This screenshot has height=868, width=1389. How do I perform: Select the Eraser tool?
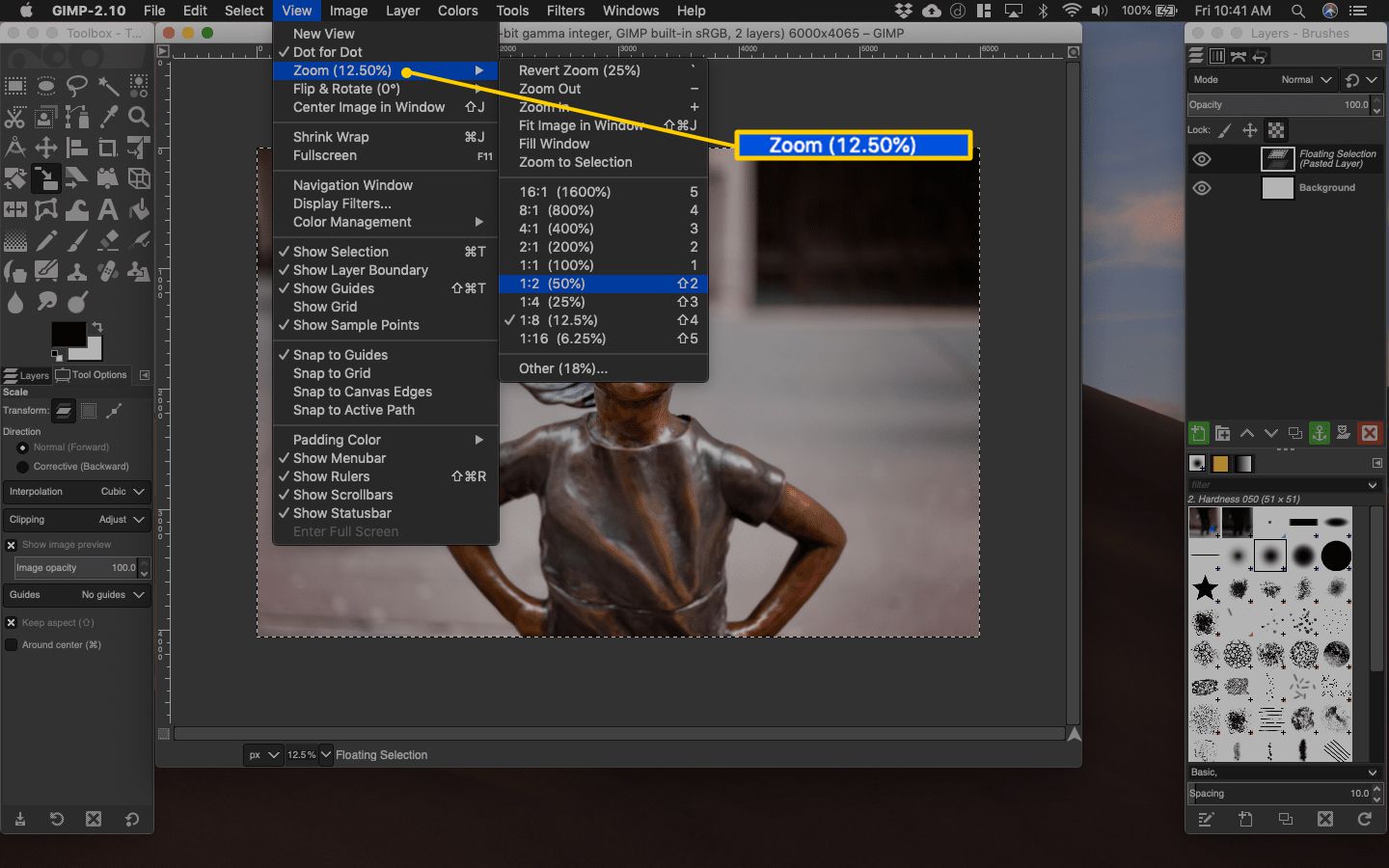tap(108, 240)
